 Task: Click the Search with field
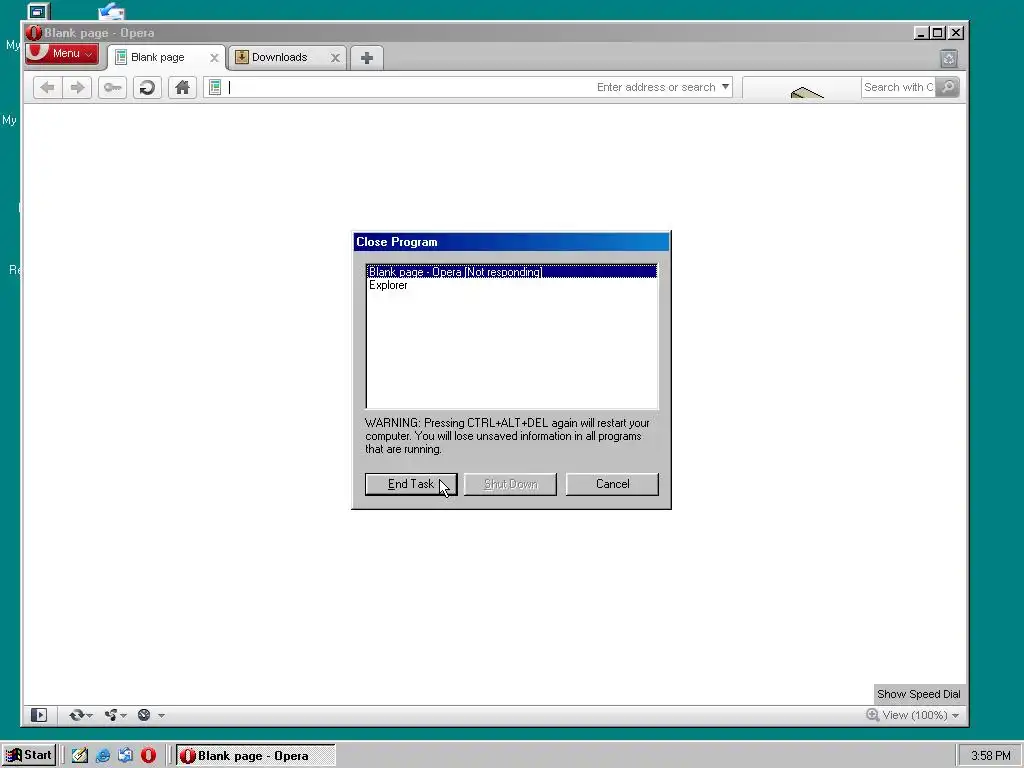tap(898, 87)
